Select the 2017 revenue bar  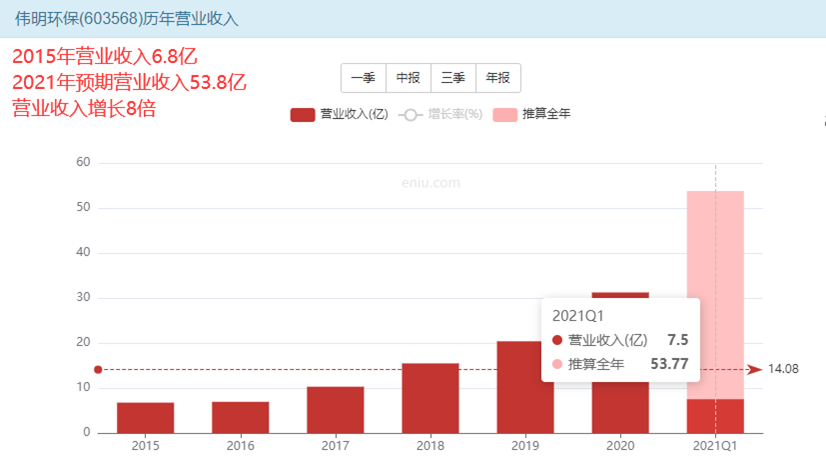pos(335,410)
